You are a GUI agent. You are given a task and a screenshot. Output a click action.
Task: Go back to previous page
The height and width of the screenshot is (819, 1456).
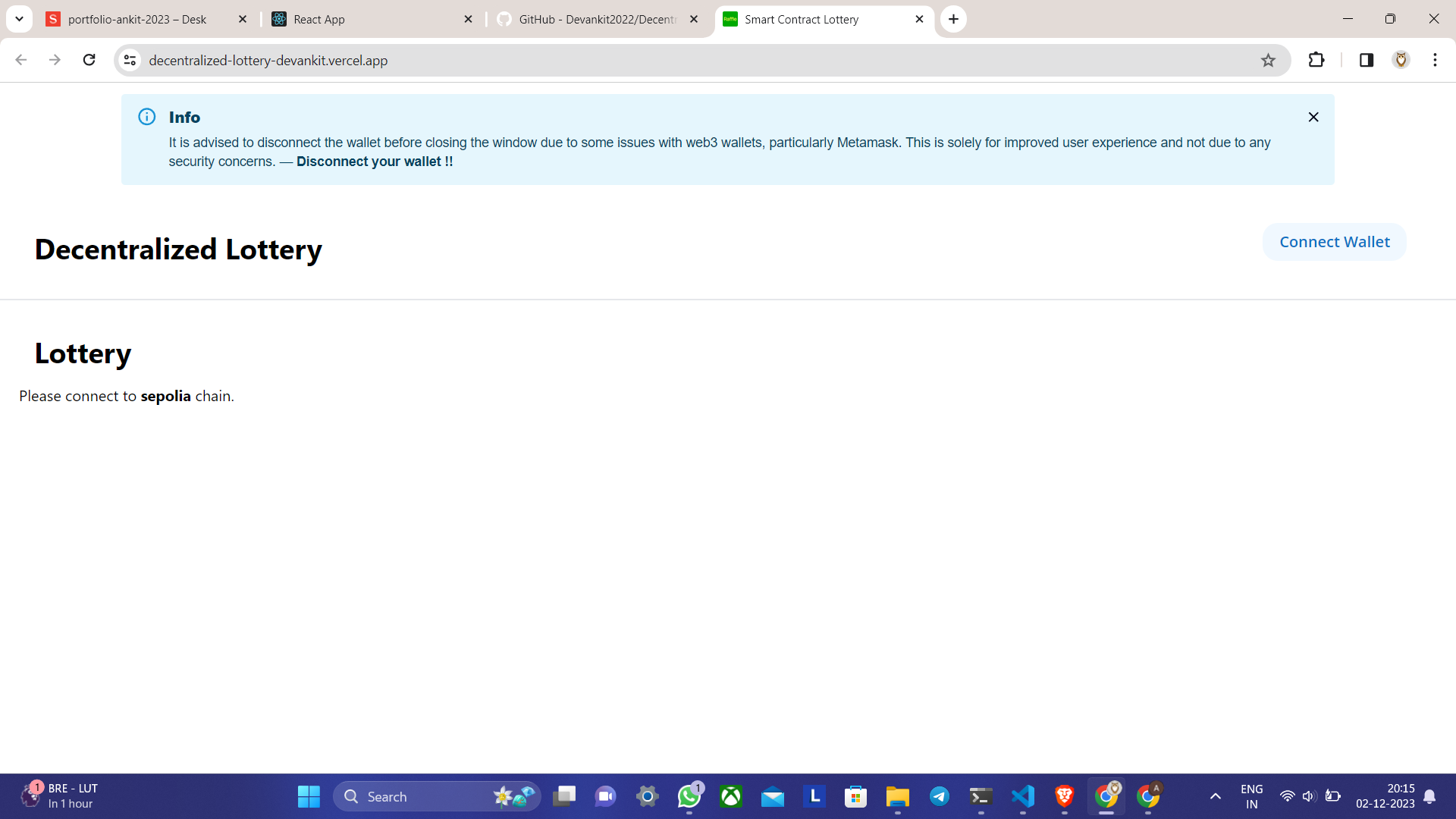21,60
